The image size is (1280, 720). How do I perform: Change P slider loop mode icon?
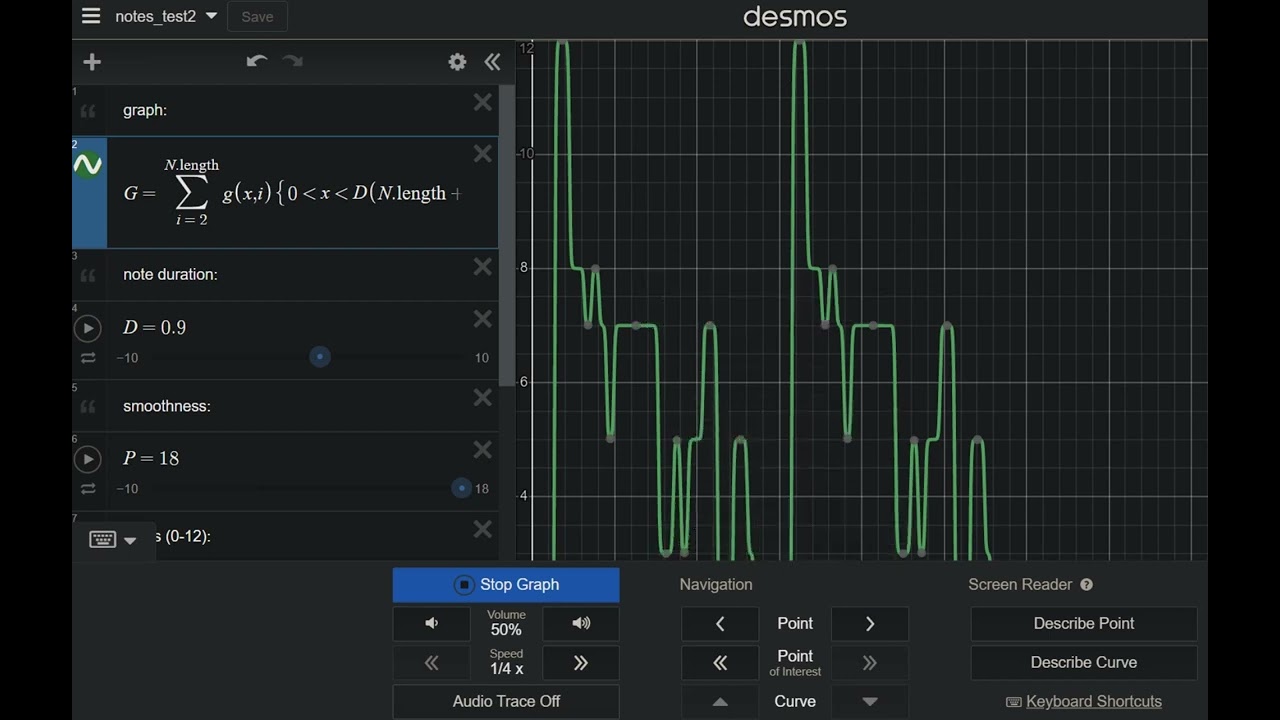pyautogui.click(x=88, y=489)
